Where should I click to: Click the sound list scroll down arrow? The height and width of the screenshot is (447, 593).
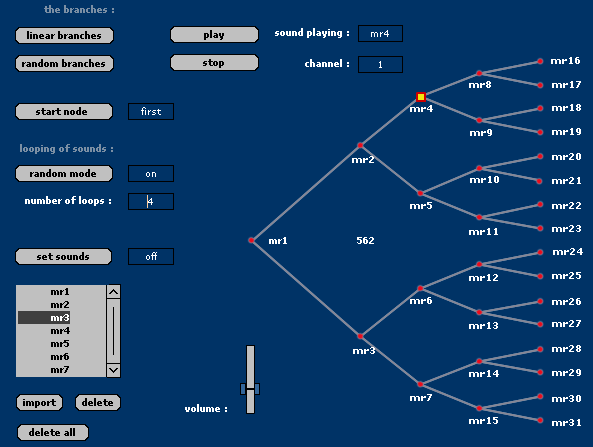coord(113,370)
